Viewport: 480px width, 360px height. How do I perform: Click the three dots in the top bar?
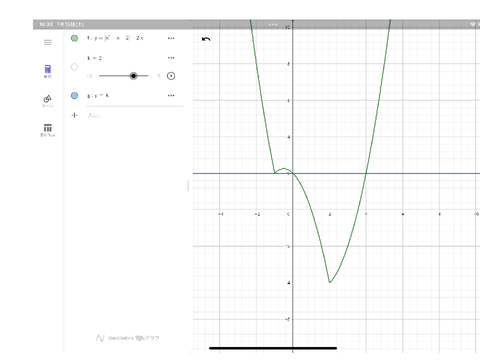click(273, 24)
